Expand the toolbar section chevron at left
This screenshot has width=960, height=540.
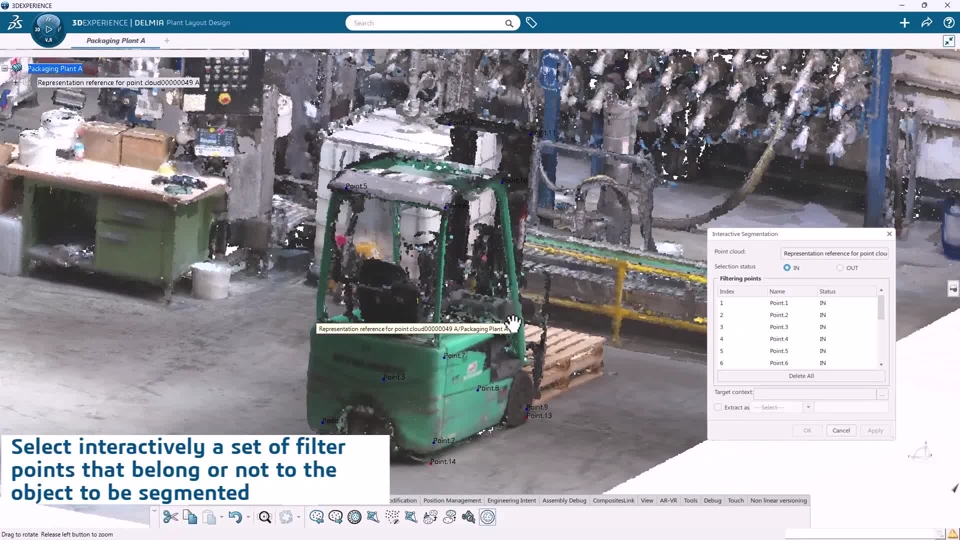click(154, 509)
